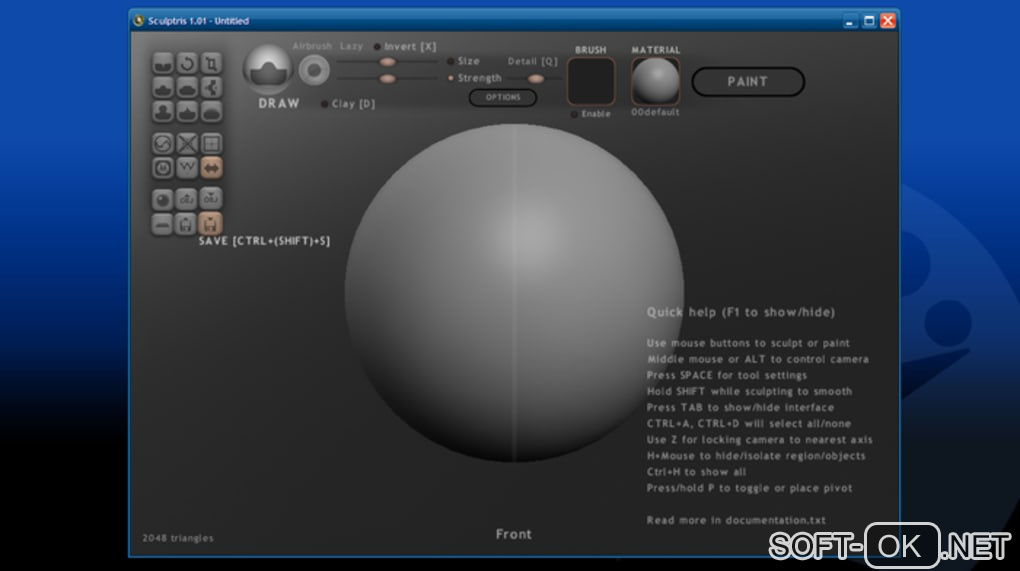Open the MATERIAL sphere preview
The width and height of the screenshot is (1020, 571).
pos(655,81)
